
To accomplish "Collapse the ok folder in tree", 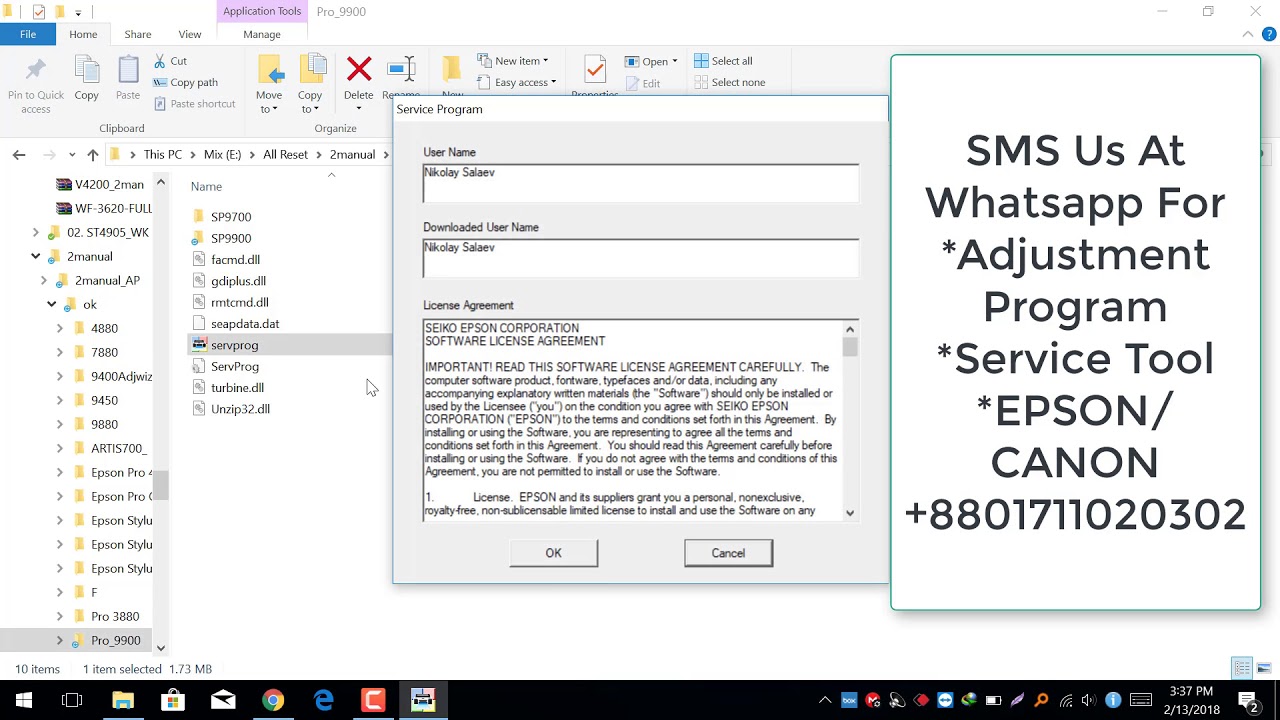I will click(51, 304).
